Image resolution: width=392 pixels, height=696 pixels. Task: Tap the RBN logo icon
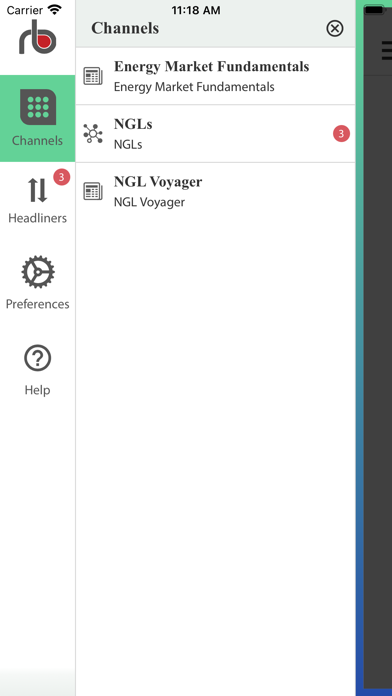pyautogui.click(x=38, y=37)
